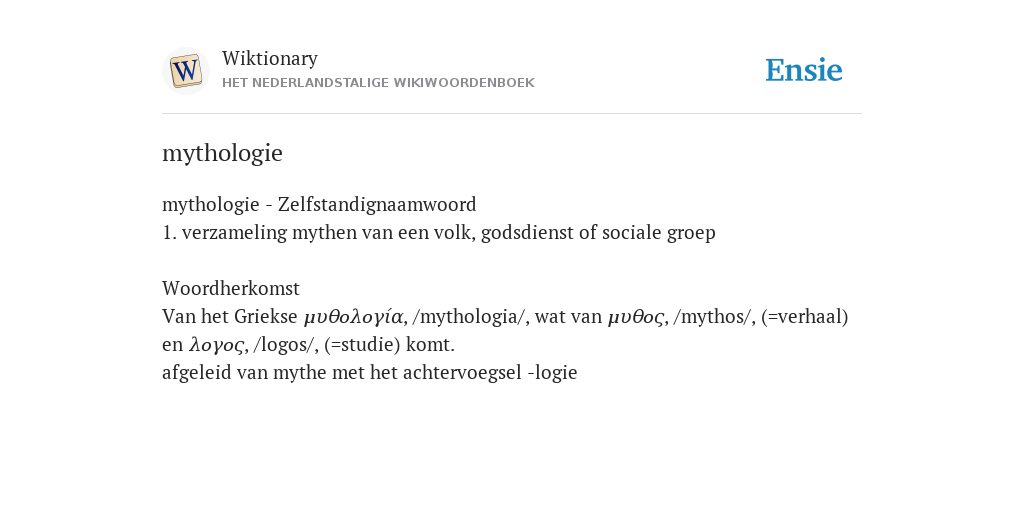Click the (=verhaal) translation text
Viewport: 1024px width, 512px height.
pyautogui.click(x=805, y=317)
